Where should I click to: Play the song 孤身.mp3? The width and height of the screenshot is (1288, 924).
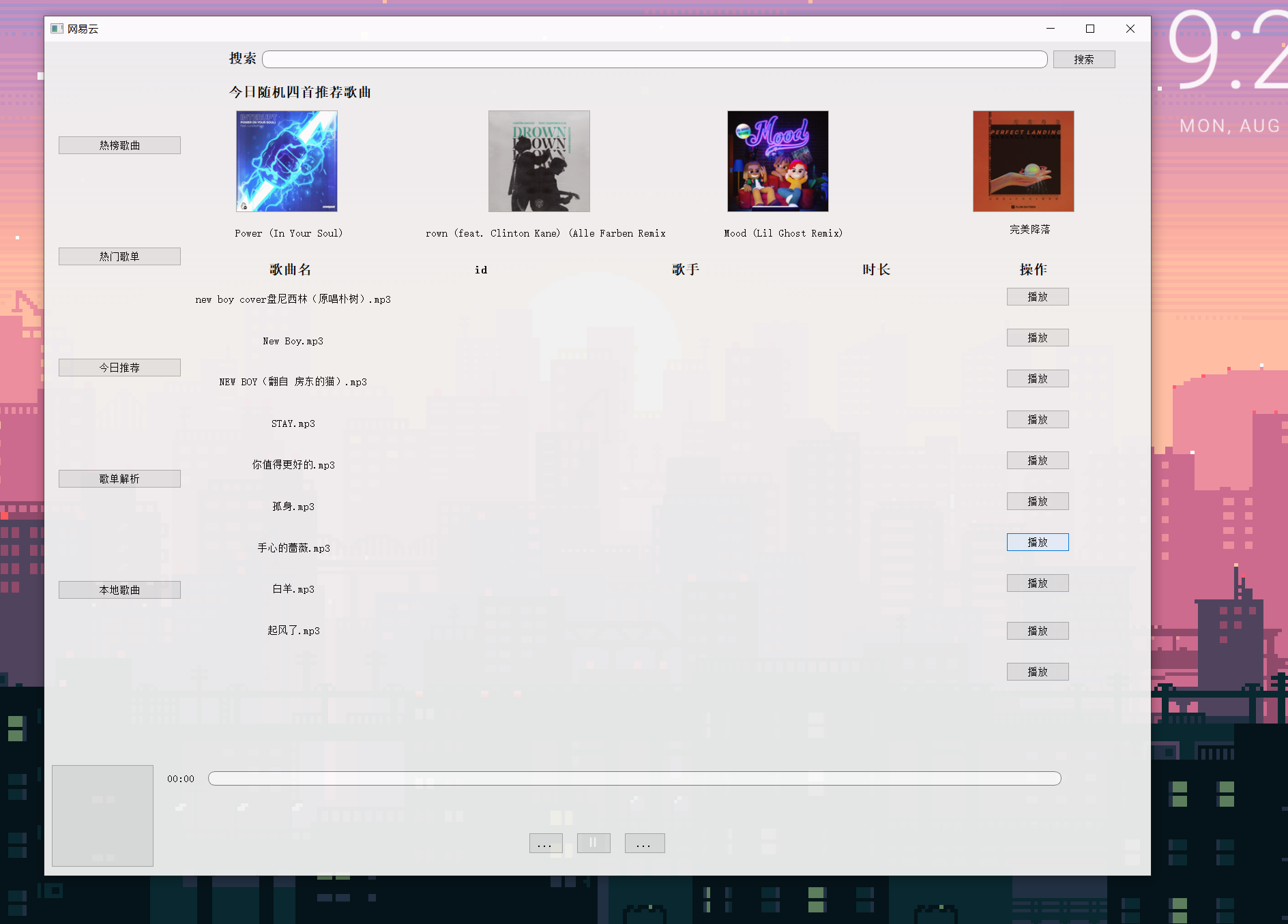click(1037, 501)
